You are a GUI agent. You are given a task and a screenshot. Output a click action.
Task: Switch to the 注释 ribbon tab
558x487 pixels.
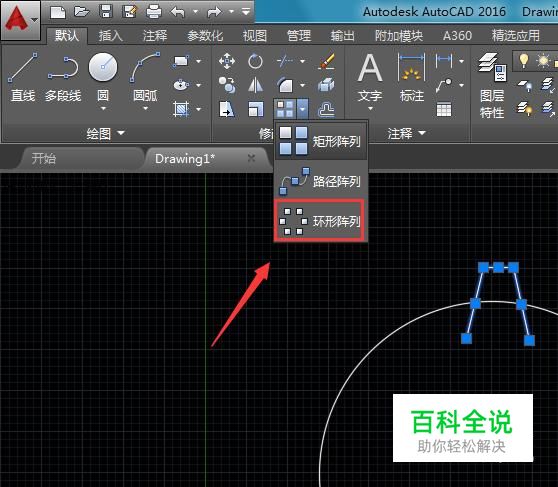155,36
